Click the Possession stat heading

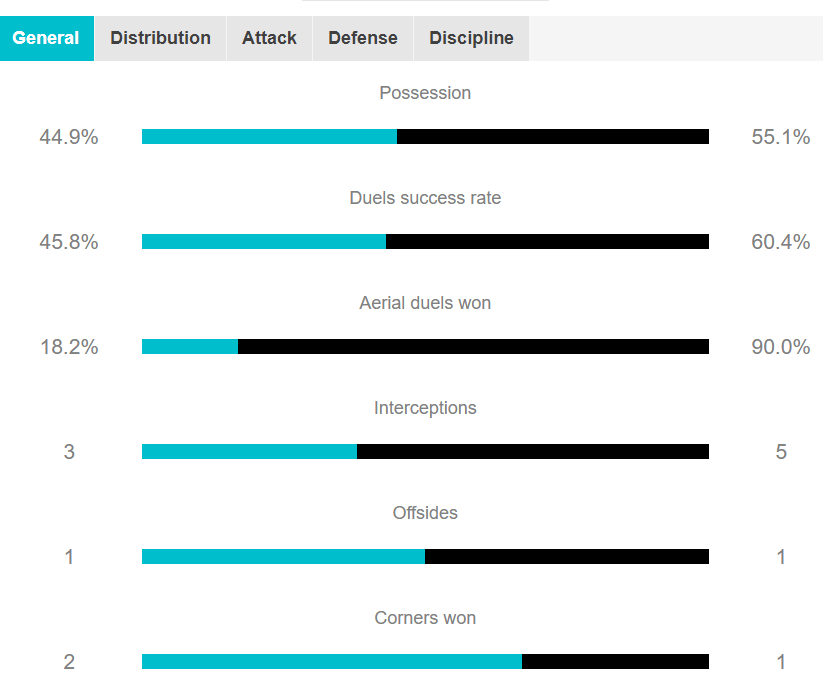click(x=425, y=93)
